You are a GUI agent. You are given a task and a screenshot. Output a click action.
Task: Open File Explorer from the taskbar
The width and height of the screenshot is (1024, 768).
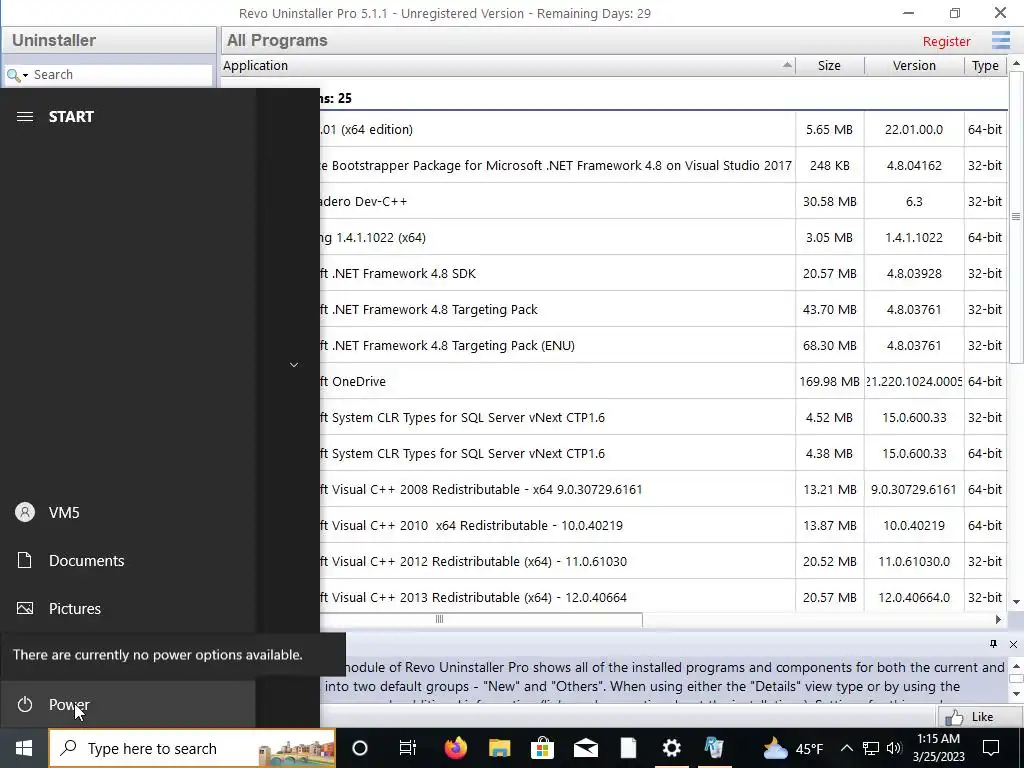(x=499, y=748)
